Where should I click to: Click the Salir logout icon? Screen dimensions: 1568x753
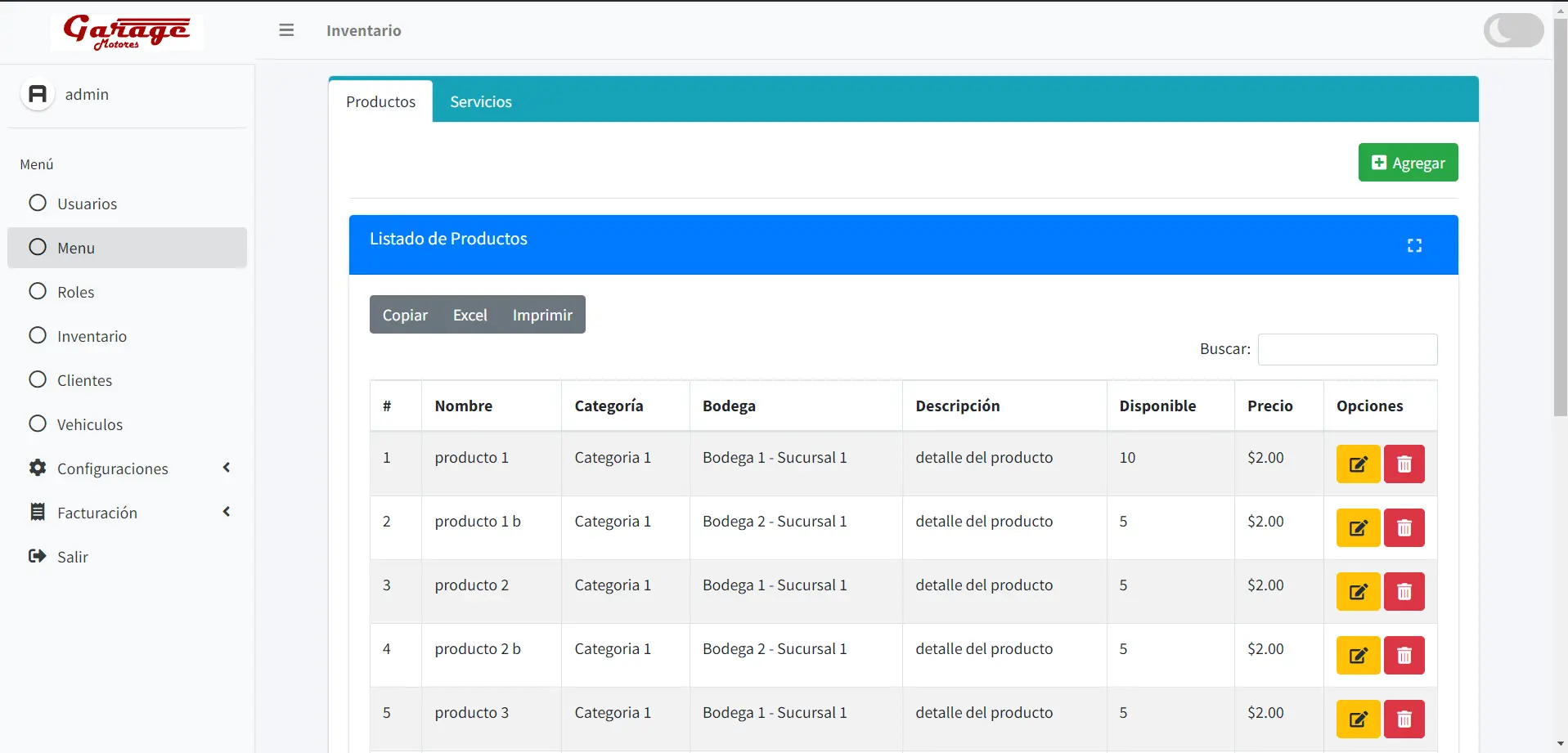point(38,556)
